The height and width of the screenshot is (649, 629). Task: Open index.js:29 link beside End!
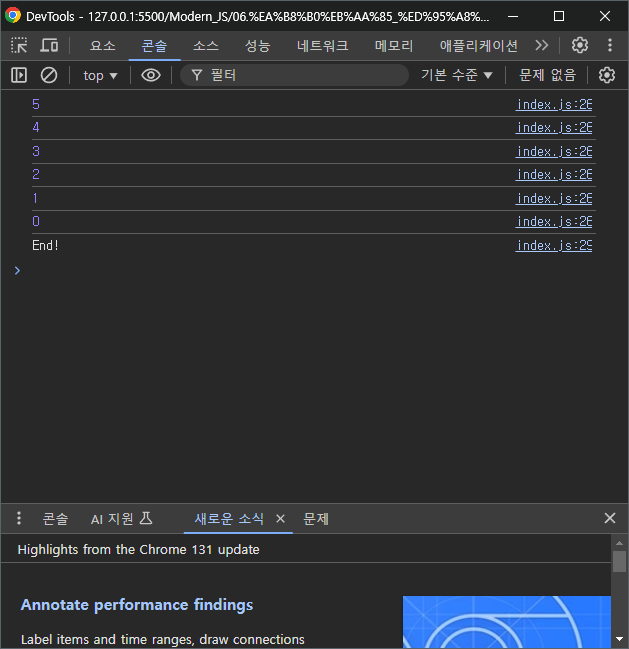tap(554, 246)
